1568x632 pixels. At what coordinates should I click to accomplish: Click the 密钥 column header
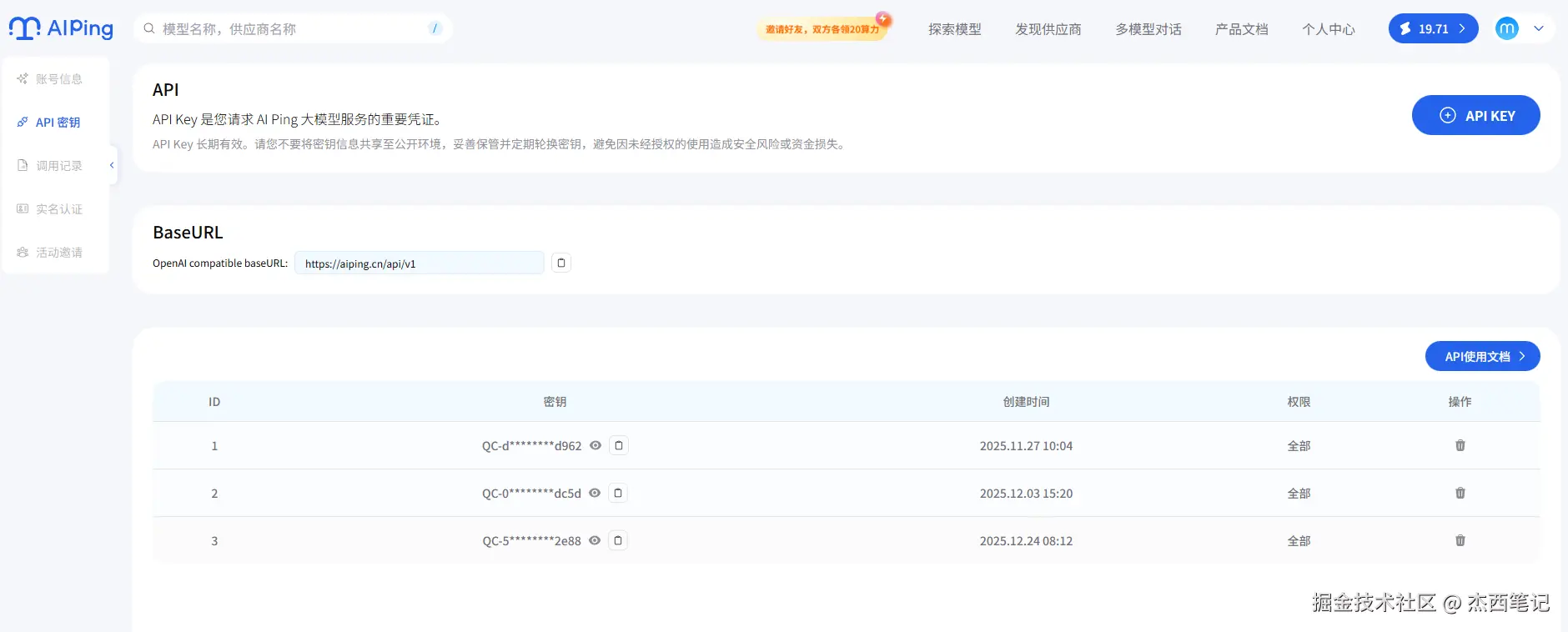pyautogui.click(x=555, y=402)
